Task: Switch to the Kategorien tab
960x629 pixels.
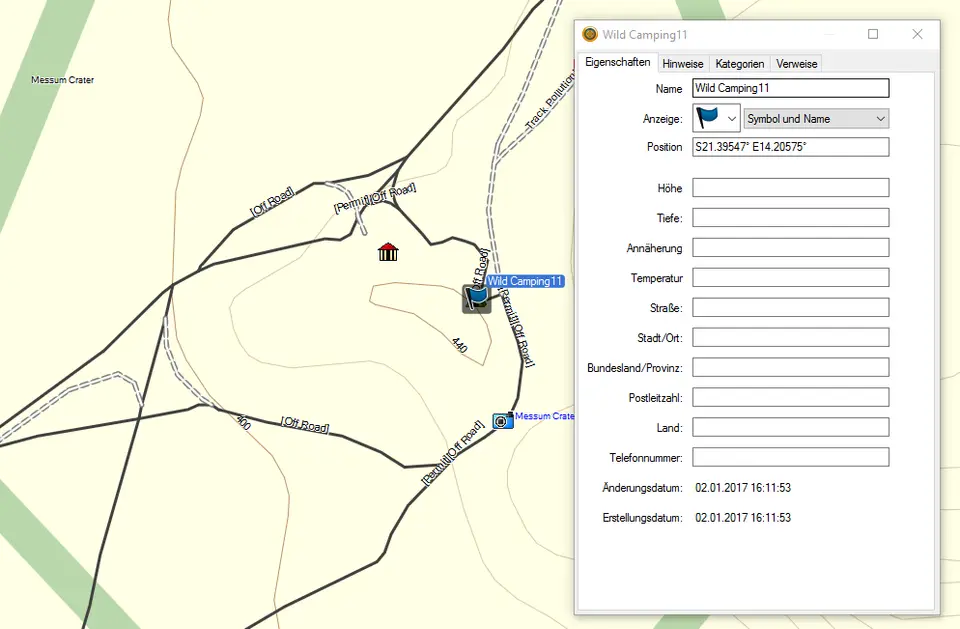Action: tap(740, 64)
